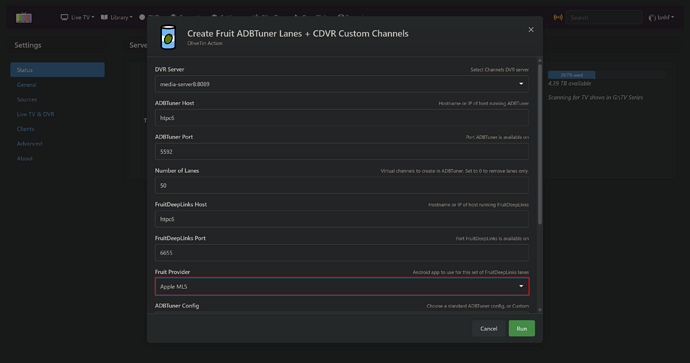Viewport: 690px width, 363px height.
Task: Click the Run button
Action: point(521,328)
